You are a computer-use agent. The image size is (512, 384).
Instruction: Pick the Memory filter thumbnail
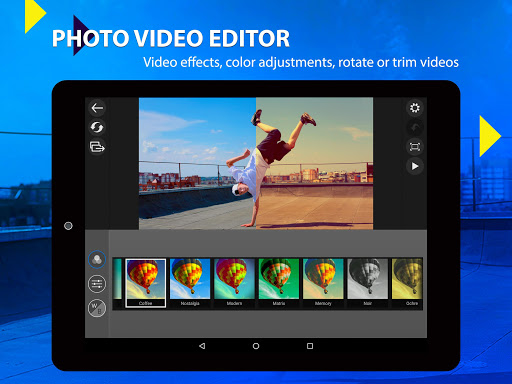(x=323, y=283)
